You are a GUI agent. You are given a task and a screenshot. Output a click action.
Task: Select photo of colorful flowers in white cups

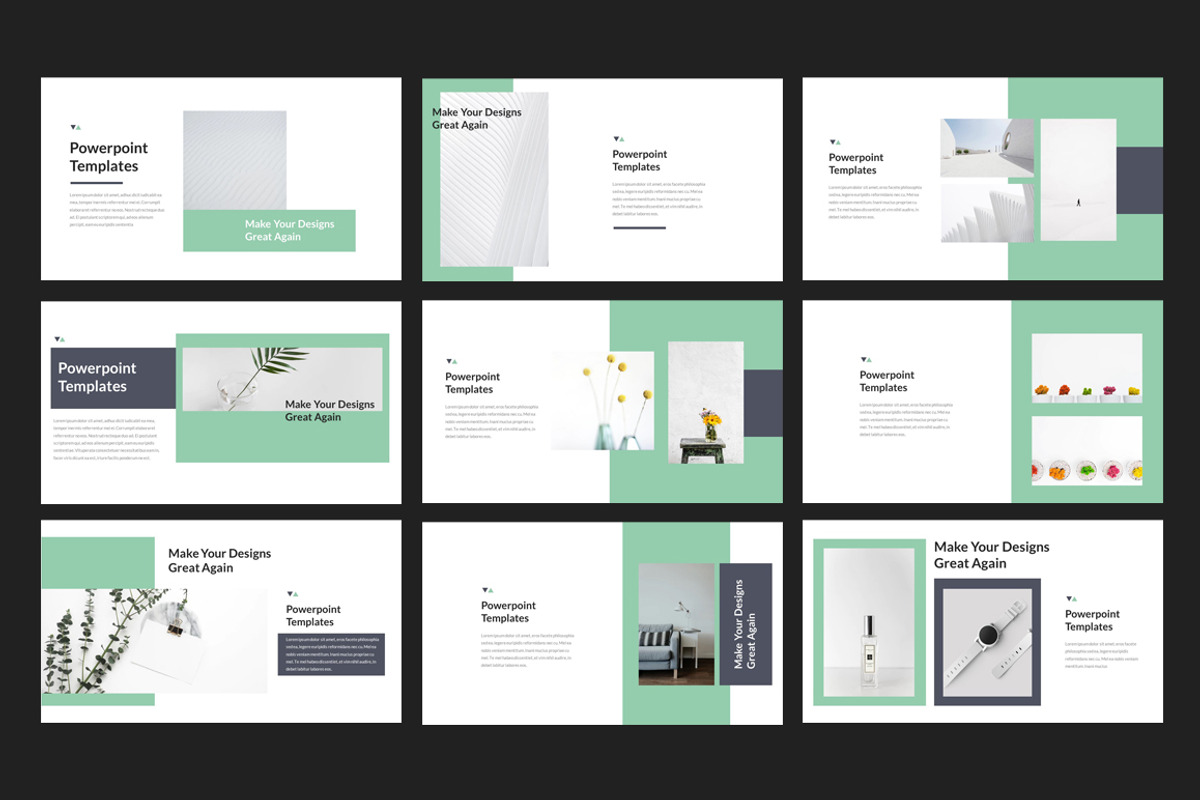click(x=1087, y=368)
